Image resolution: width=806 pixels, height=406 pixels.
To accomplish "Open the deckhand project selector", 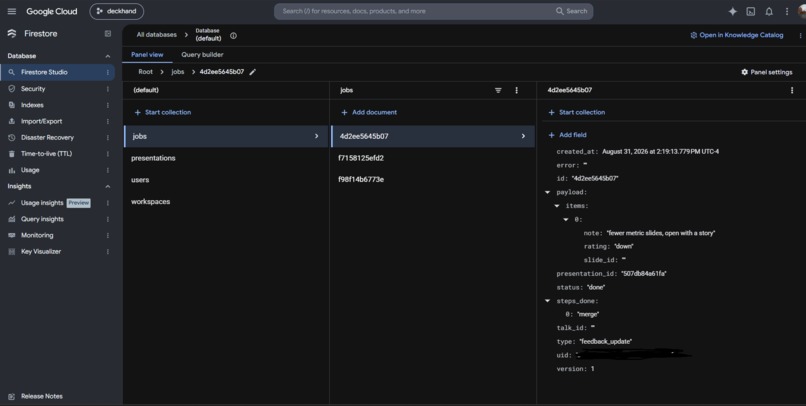I will [117, 11].
